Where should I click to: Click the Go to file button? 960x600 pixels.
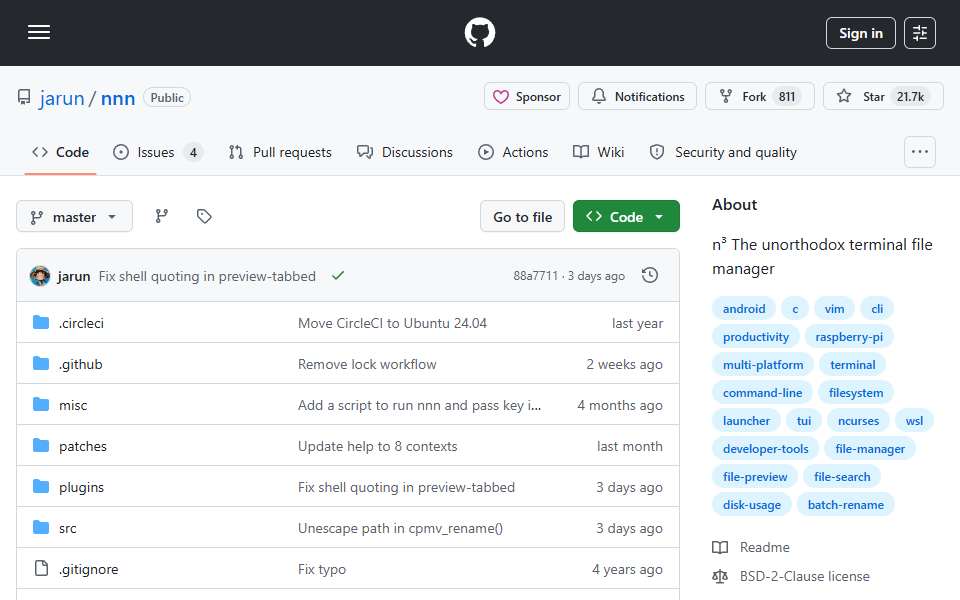[x=522, y=217]
